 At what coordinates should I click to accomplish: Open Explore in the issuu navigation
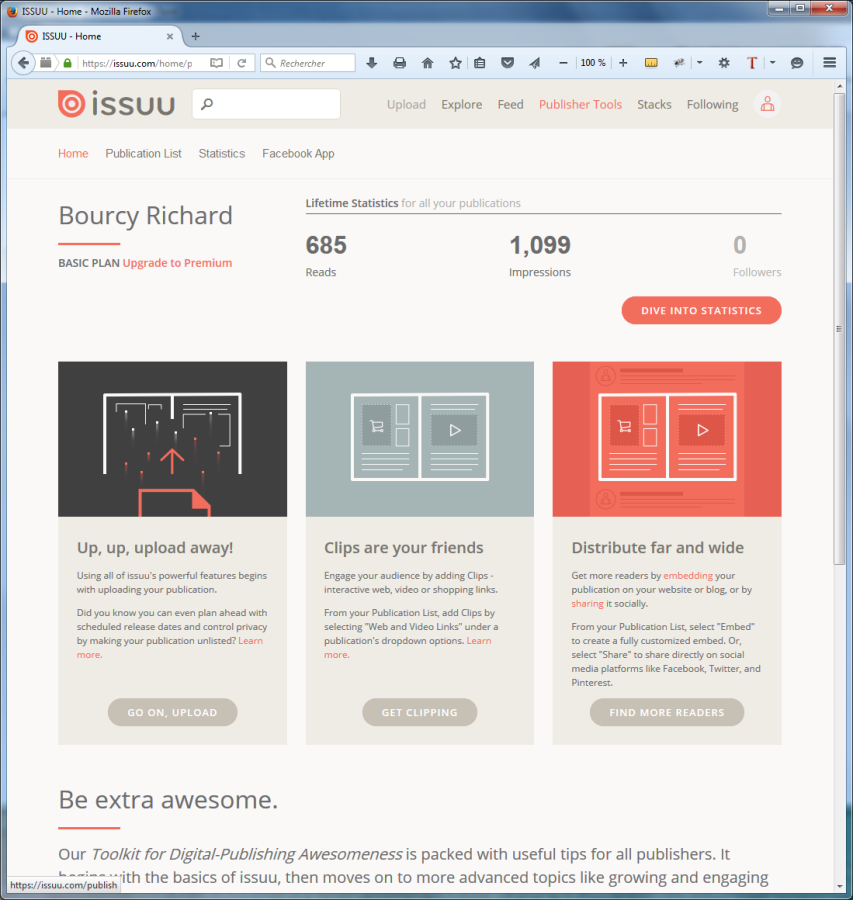(462, 104)
